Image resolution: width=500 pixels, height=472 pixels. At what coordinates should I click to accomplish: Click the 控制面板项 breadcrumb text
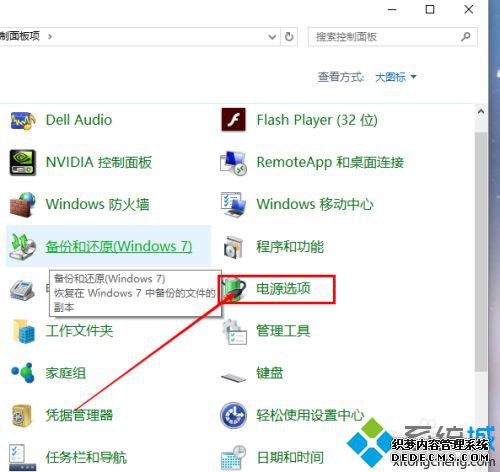coord(19,36)
